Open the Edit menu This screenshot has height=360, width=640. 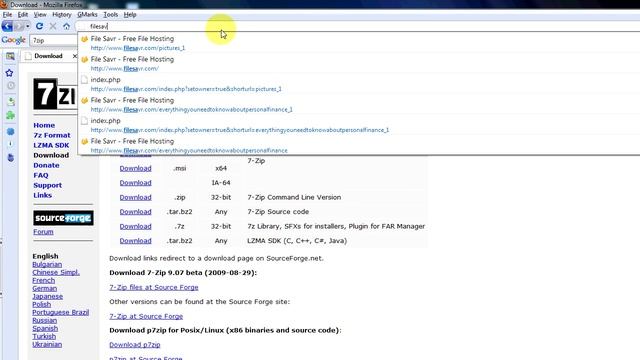[x=22, y=14]
